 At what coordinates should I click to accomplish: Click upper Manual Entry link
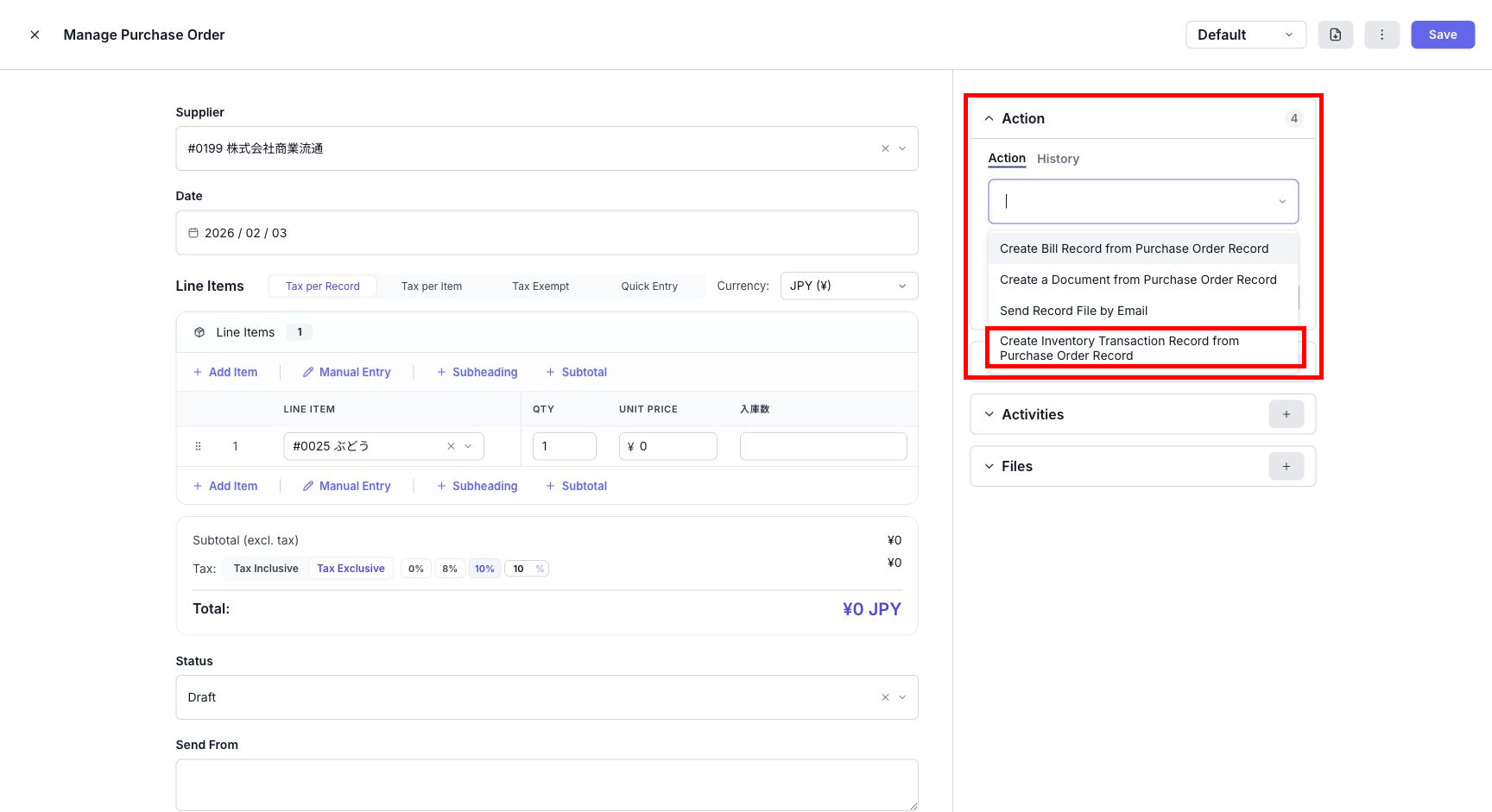(347, 372)
